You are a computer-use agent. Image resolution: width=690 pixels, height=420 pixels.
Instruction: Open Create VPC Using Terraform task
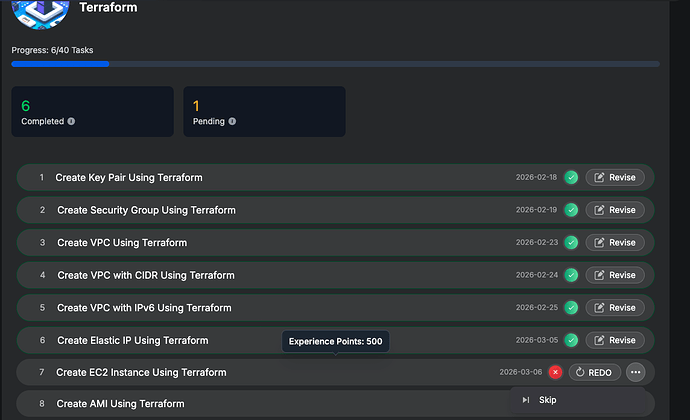click(122, 243)
